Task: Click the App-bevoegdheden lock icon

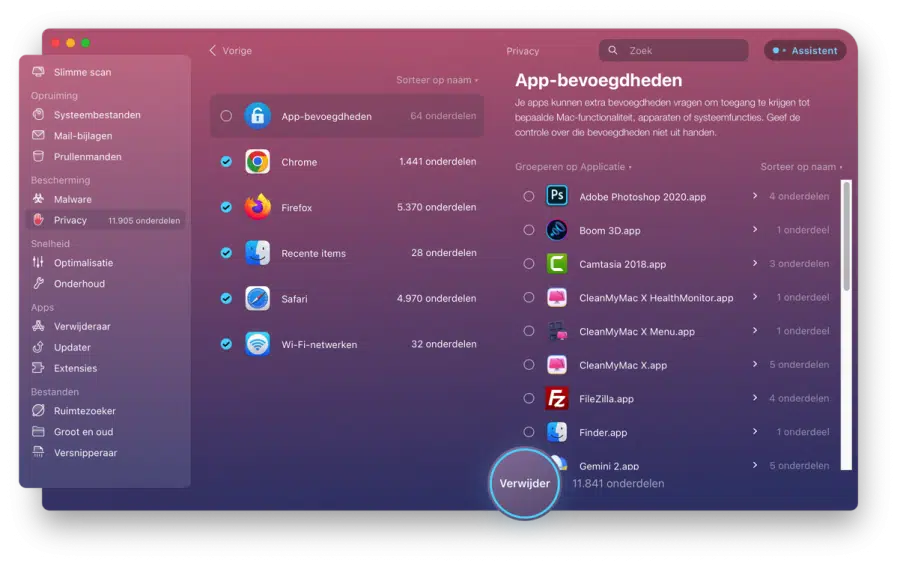Action: coord(257,116)
